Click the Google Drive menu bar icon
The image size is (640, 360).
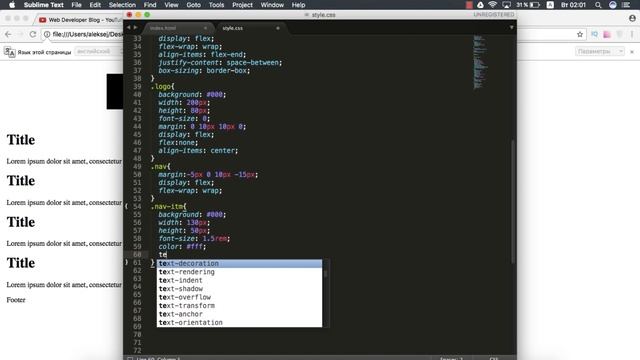click(x=480, y=5)
